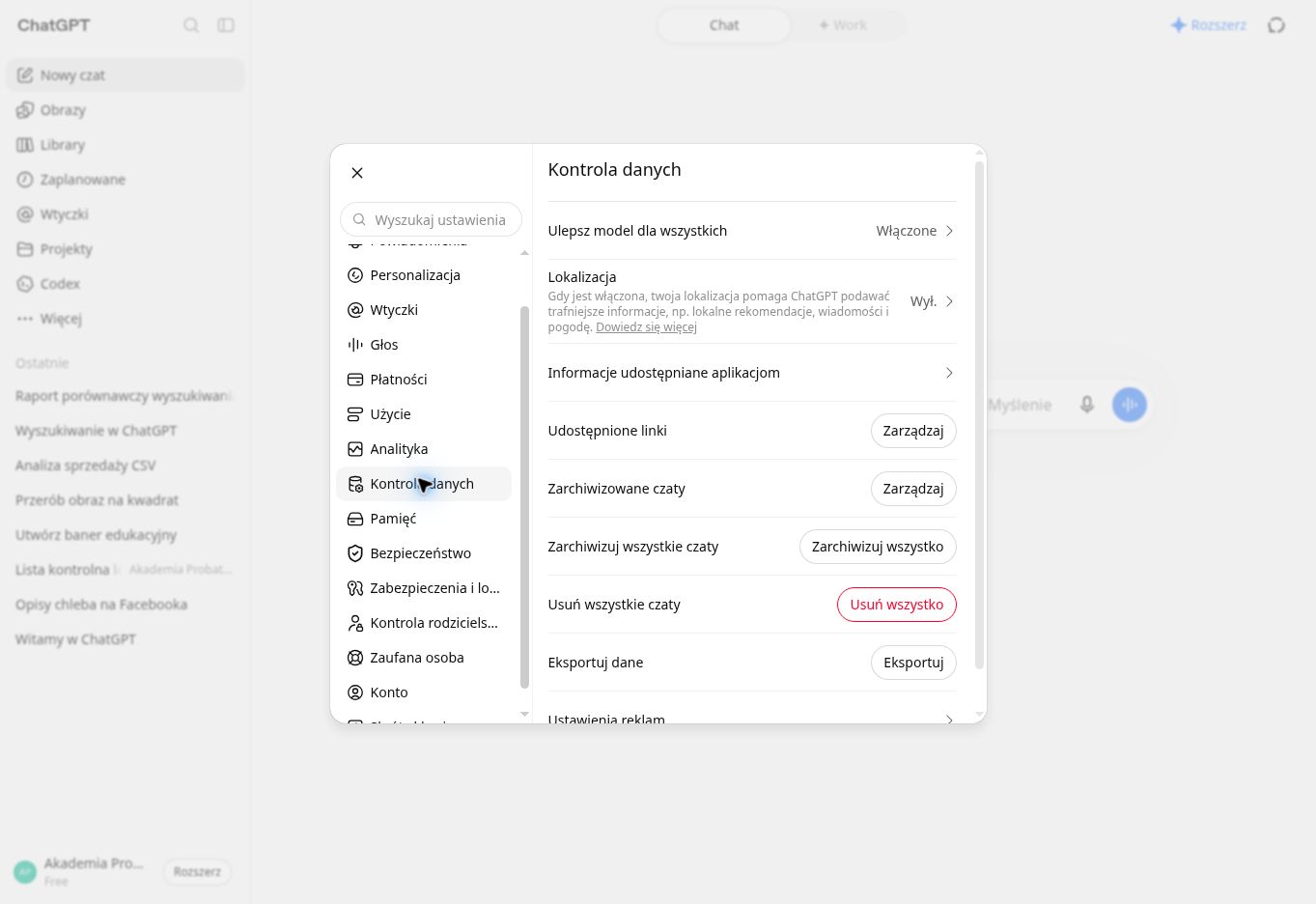
Task: Click the circular icon right of top Rozszerz
Action: [x=1276, y=25]
